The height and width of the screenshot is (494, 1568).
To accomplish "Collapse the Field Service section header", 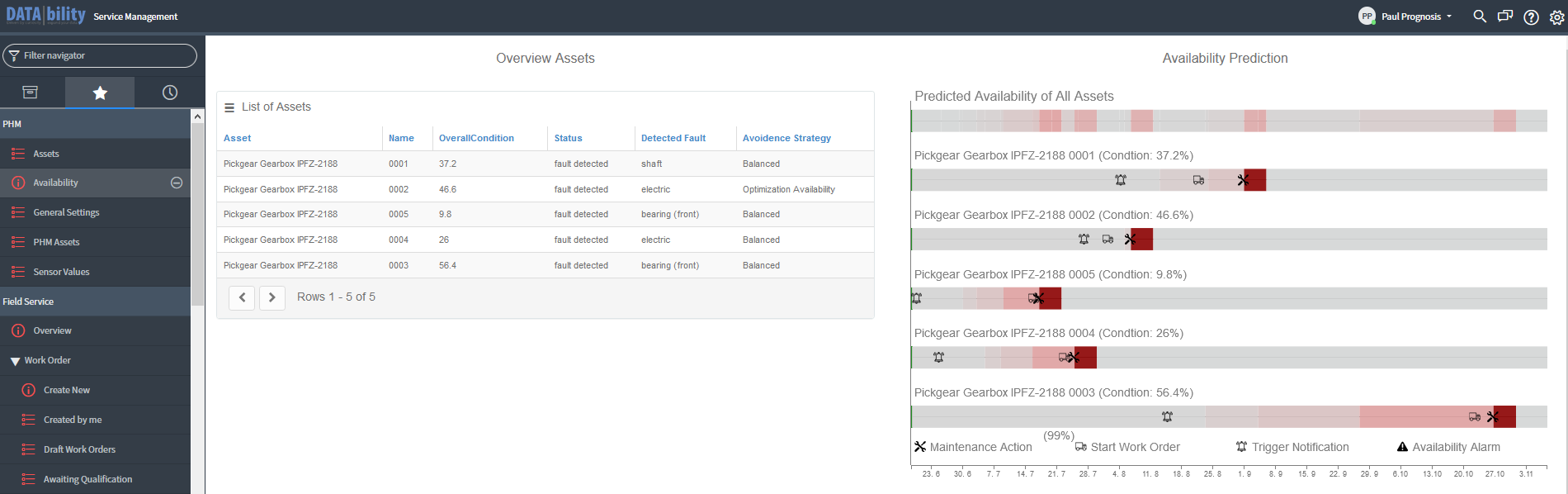I will pyautogui.click(x=95, y=302).
